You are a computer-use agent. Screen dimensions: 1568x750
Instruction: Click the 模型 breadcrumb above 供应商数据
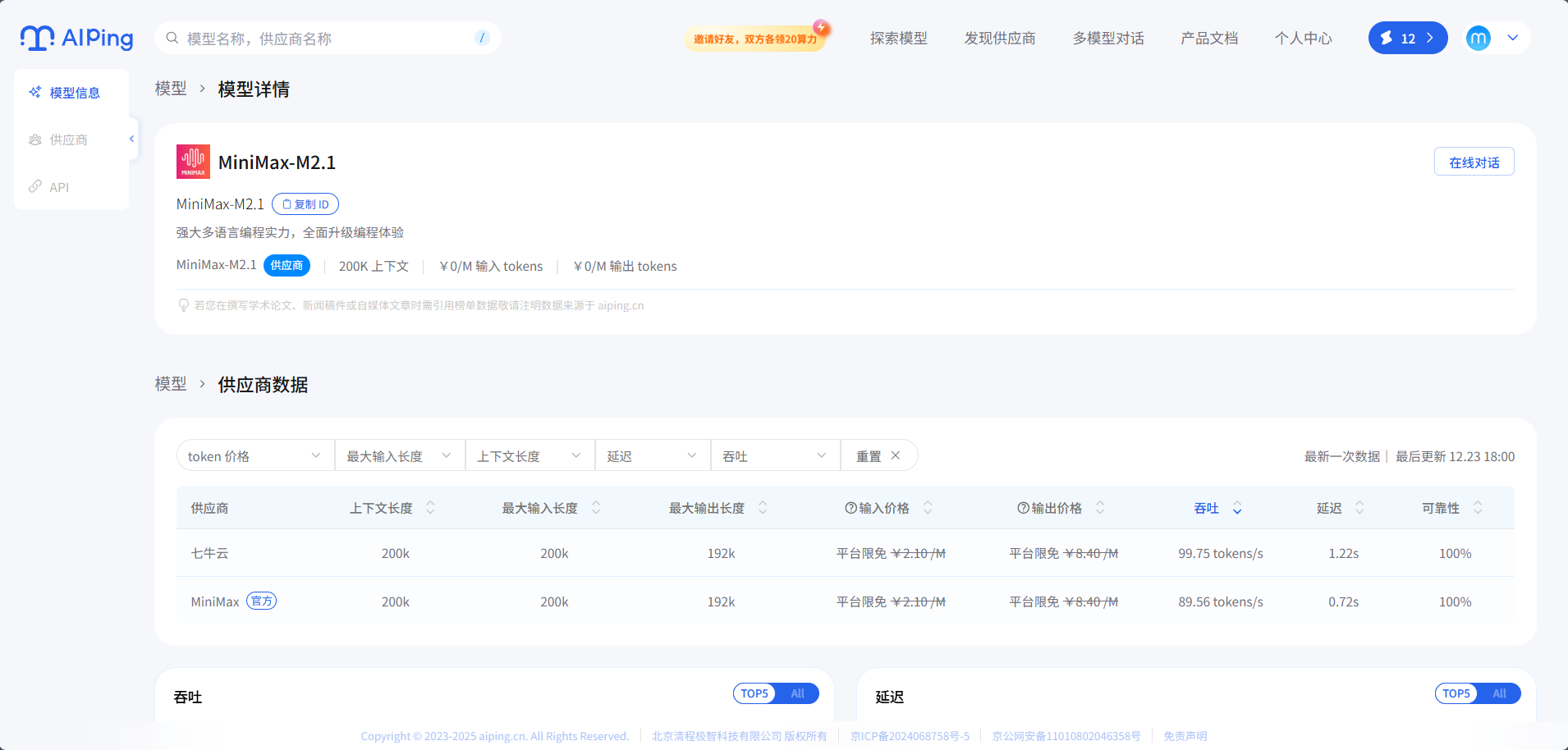point(171,384)
